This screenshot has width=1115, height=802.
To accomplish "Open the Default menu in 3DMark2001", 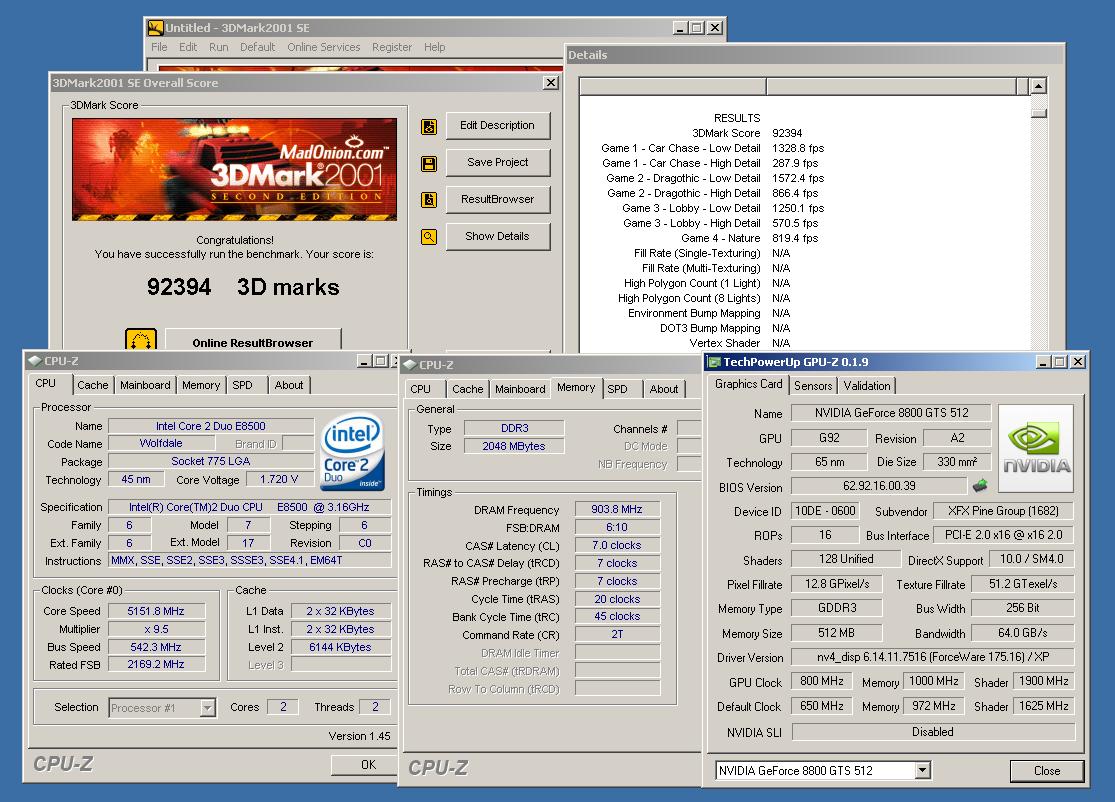I will tap(257, 47).
